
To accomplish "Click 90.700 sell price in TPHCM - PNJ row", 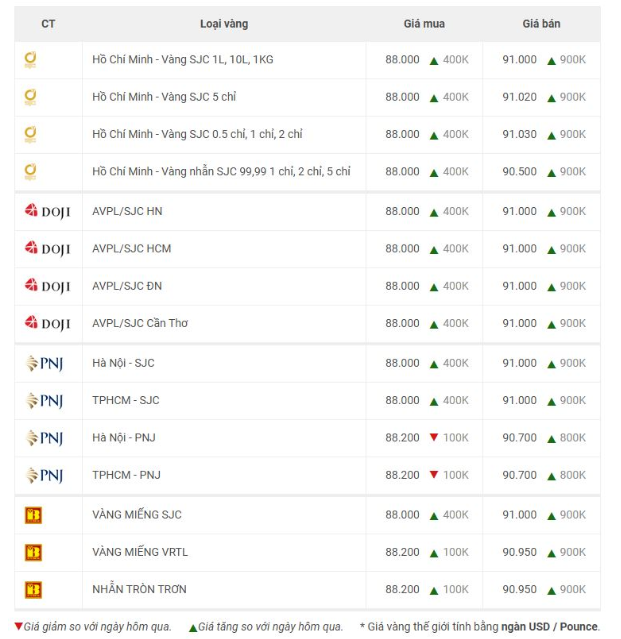I will point(520,475).
